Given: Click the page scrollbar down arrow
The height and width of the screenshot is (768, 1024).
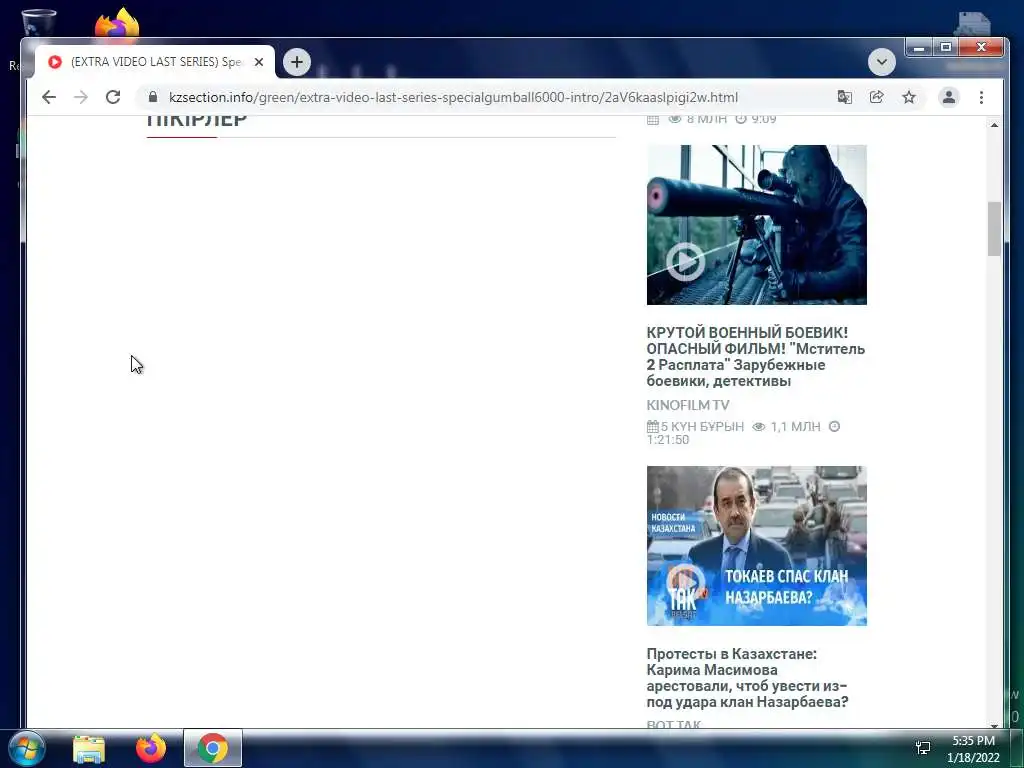Looking at the screenshot, I should click(994, 725).
